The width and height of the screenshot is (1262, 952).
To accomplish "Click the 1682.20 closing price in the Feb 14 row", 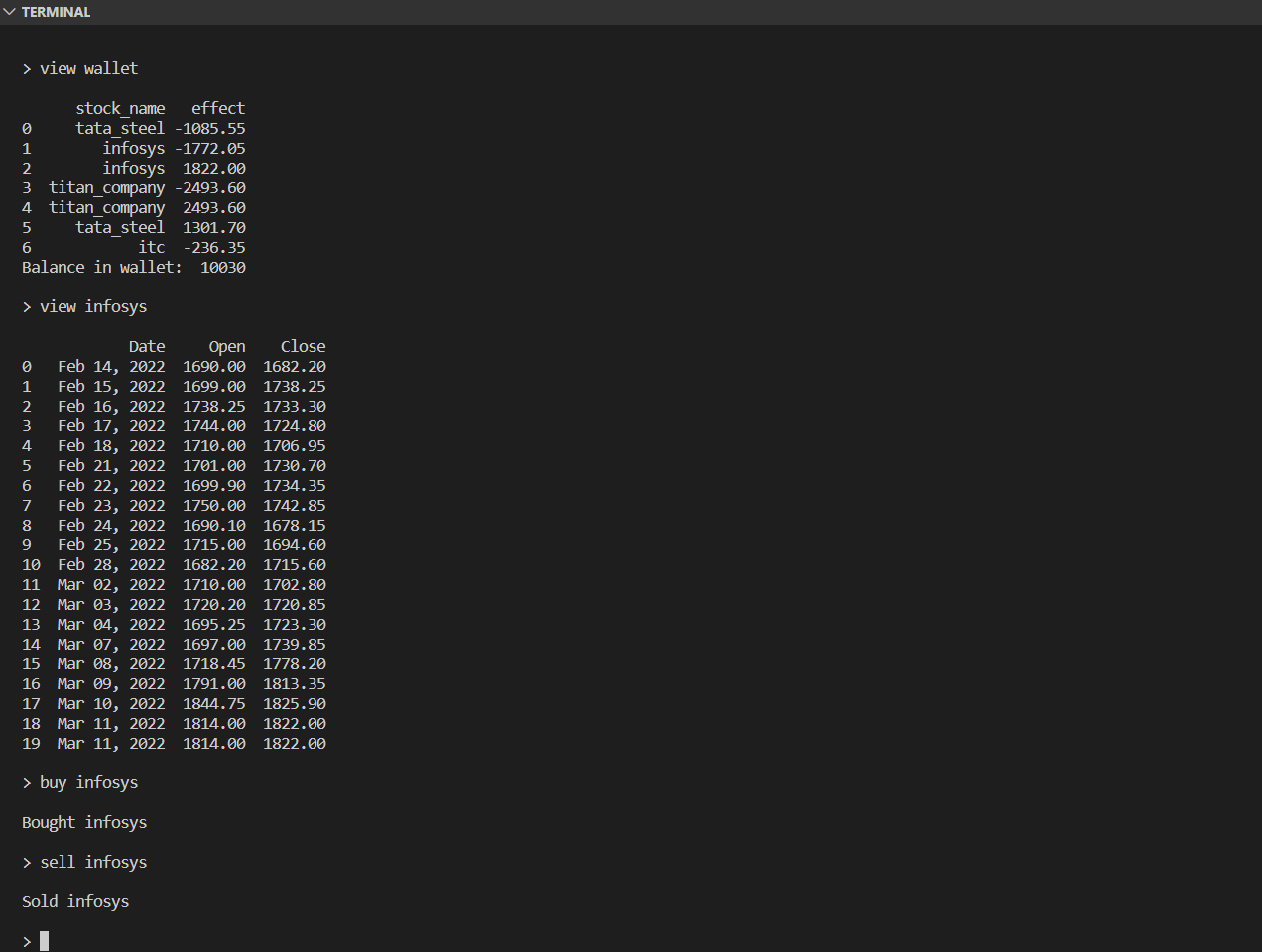I will (295, 366).
